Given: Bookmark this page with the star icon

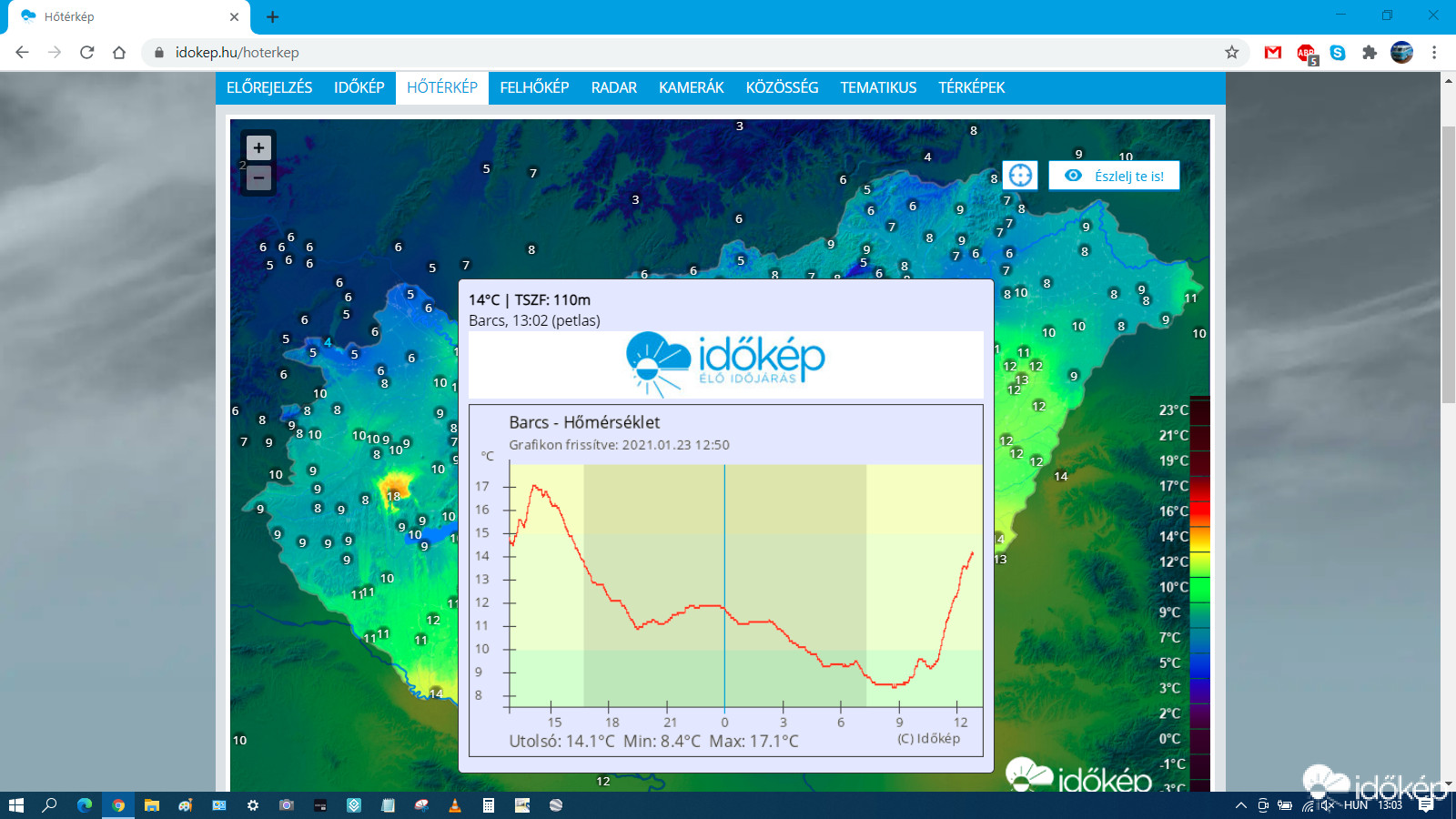Looking at the screenshot, I should coord(1231,53).
